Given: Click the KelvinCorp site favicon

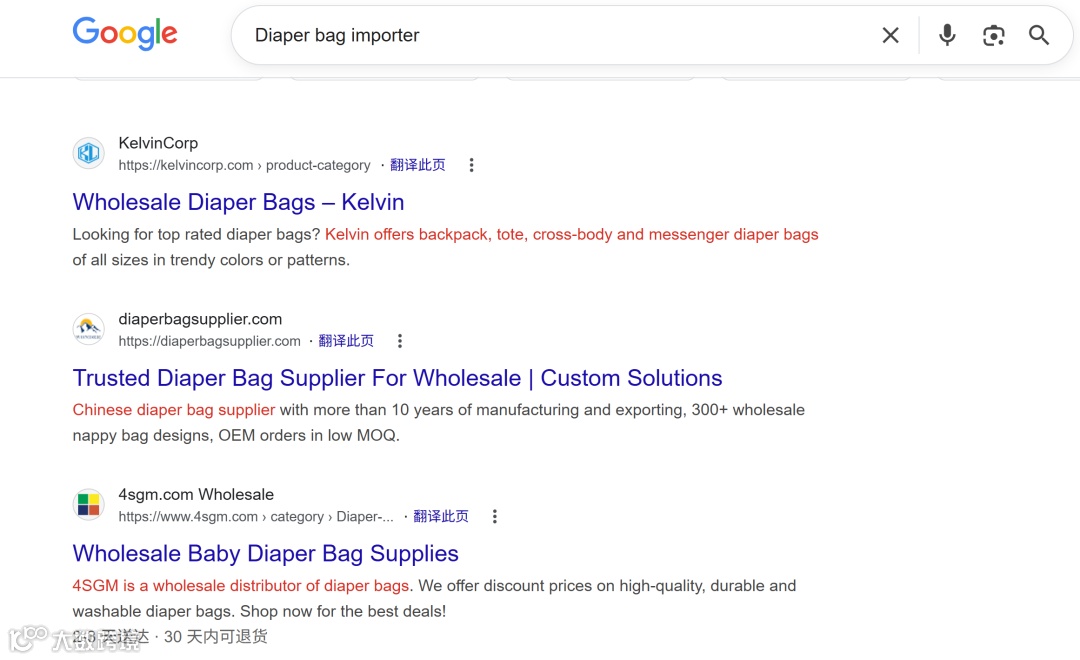Looking at the screenshot, I should (89, 153).
